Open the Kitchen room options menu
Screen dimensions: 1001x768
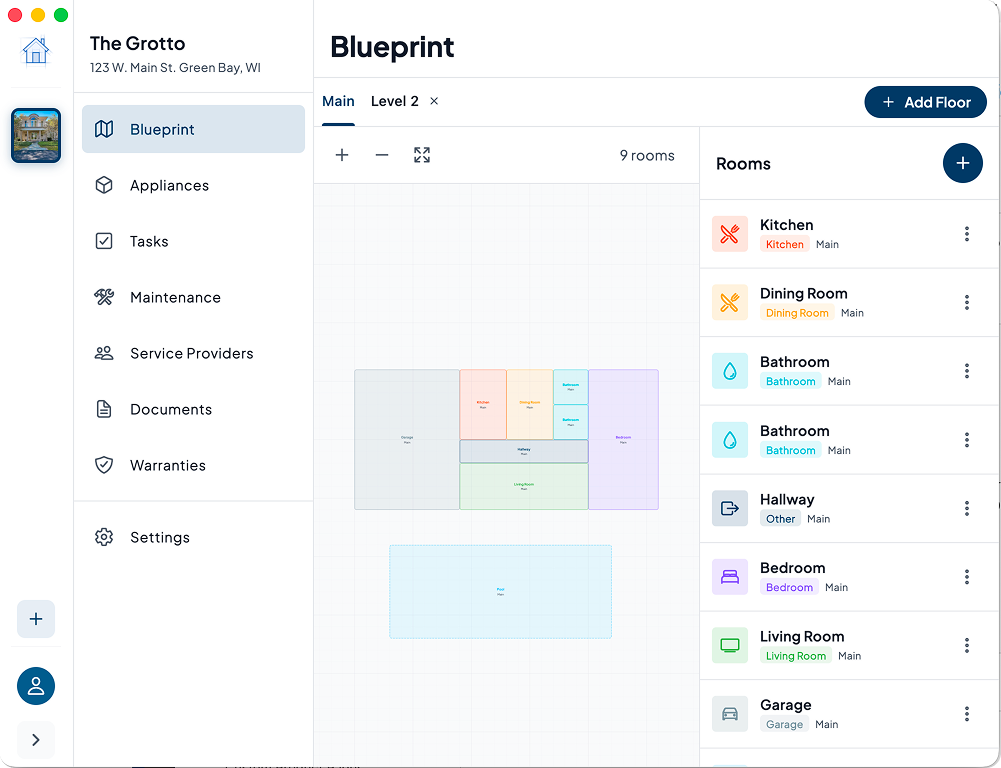coord(966,234)
